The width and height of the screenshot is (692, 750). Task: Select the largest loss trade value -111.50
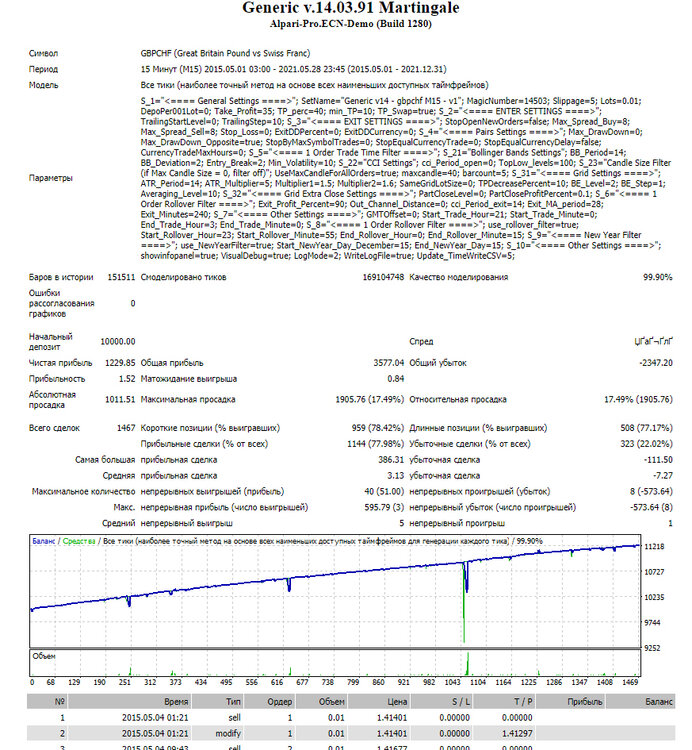point(658,460)
